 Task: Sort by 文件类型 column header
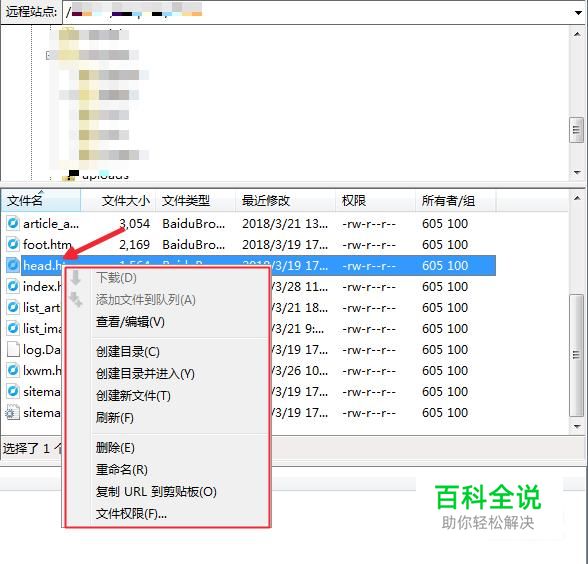click(195, 201)
